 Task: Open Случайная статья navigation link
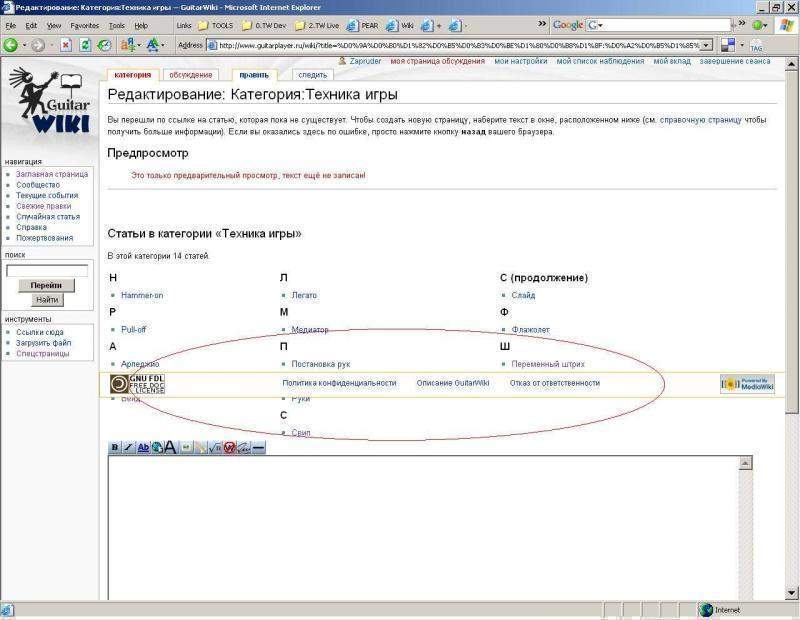point(48,217)
